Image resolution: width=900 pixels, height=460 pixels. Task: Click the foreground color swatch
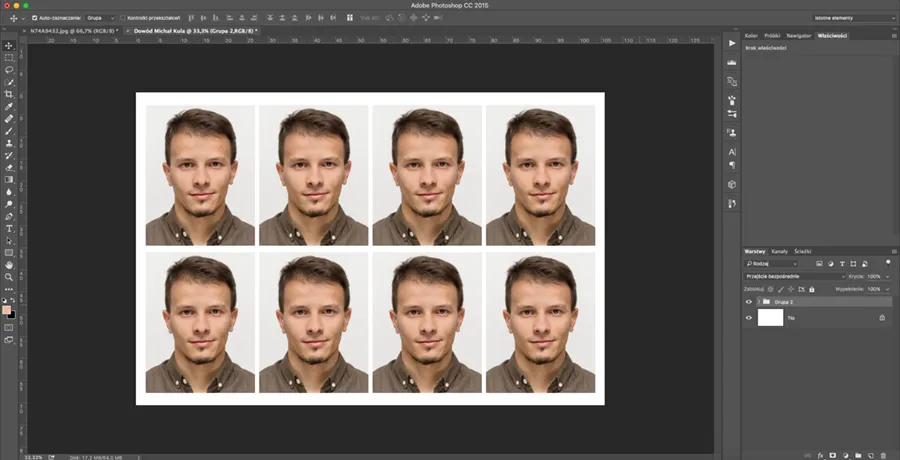7,309
